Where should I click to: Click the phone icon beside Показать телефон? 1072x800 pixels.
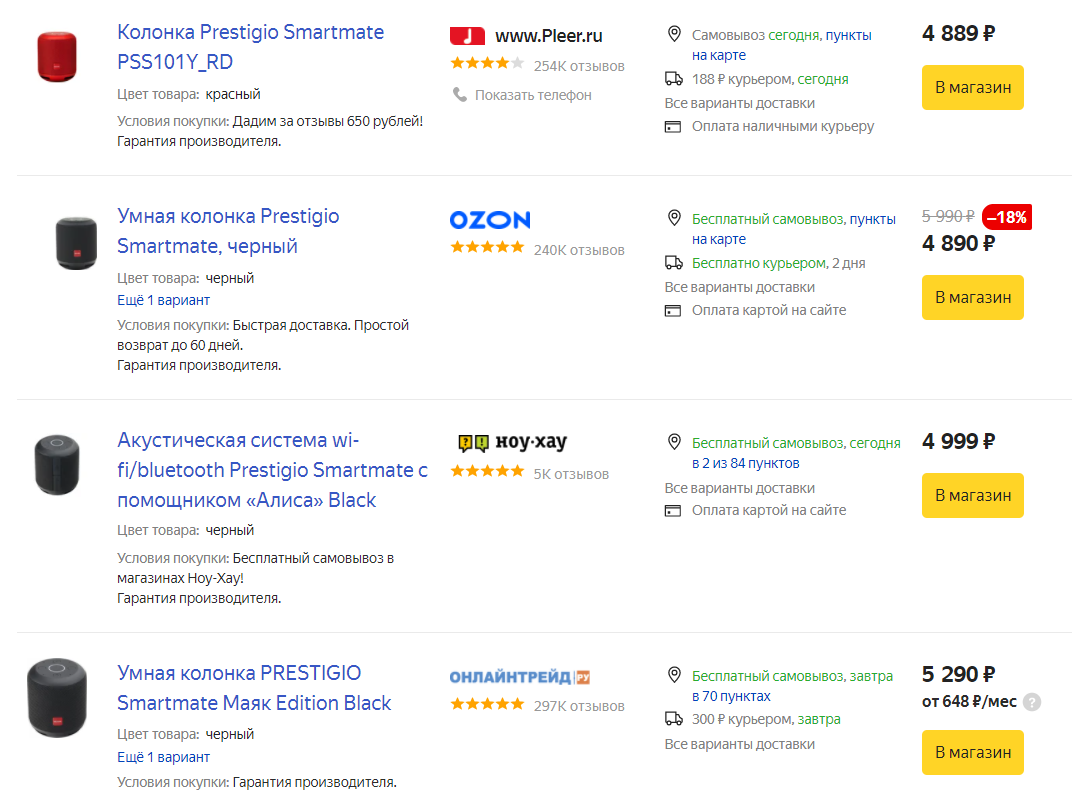pyautogui.click(x=459, y=94)
